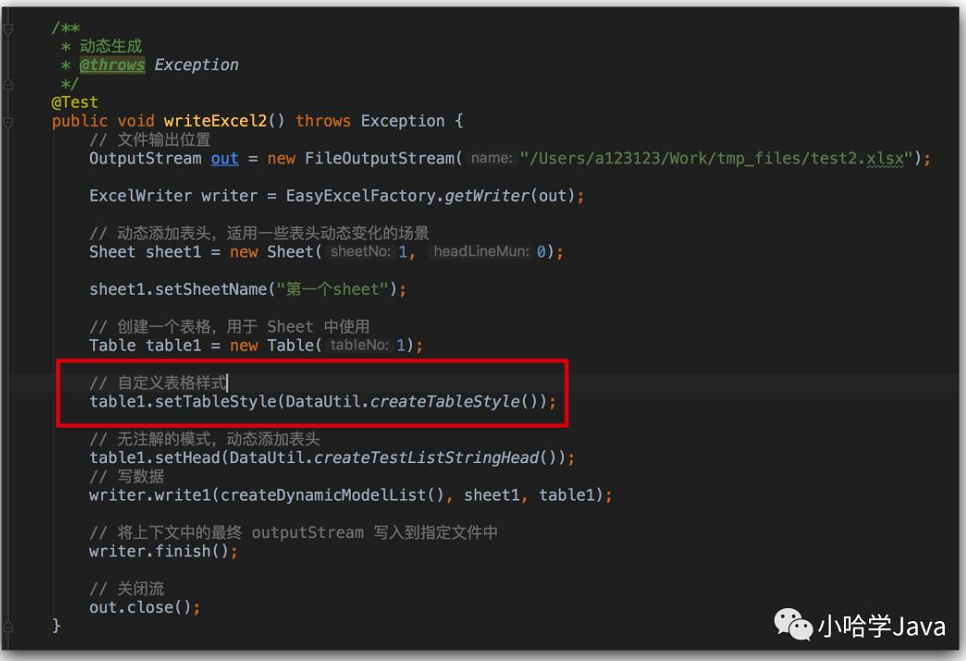Click the "throws" keyword in the method signature
Viewport: 966px width, 661px height.
[323, 121]
